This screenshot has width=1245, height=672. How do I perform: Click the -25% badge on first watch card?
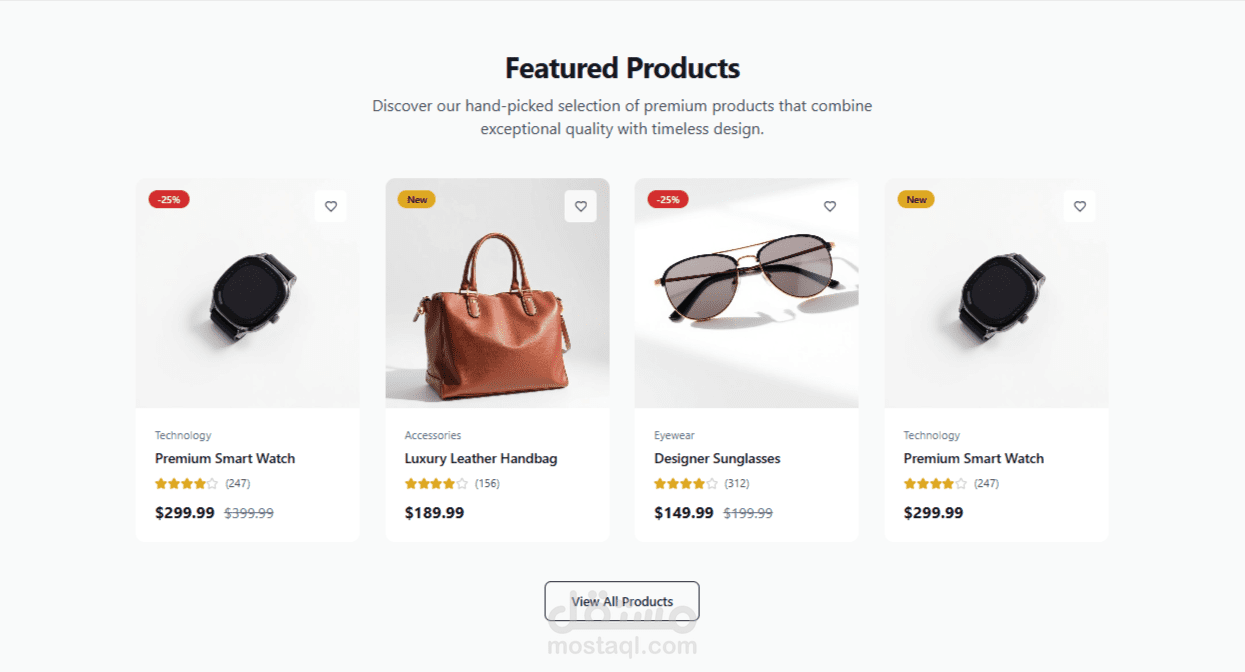pos(169,199)
